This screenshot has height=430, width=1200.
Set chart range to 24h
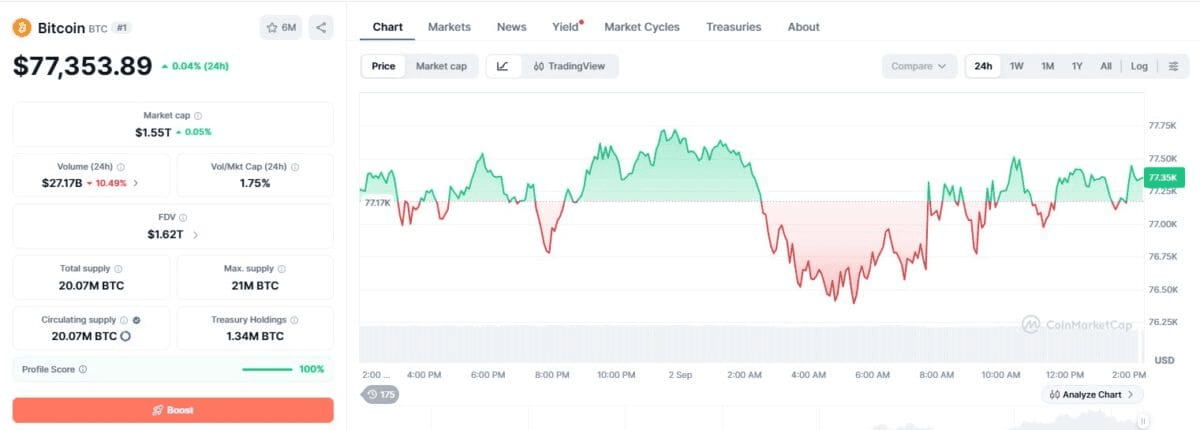point(983,66)
